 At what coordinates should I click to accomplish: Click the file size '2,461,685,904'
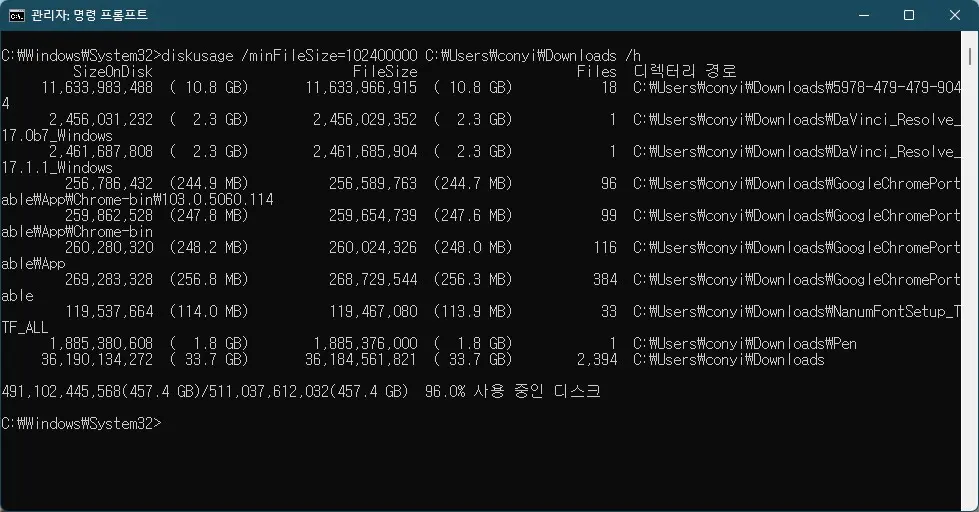pos(365,152)
